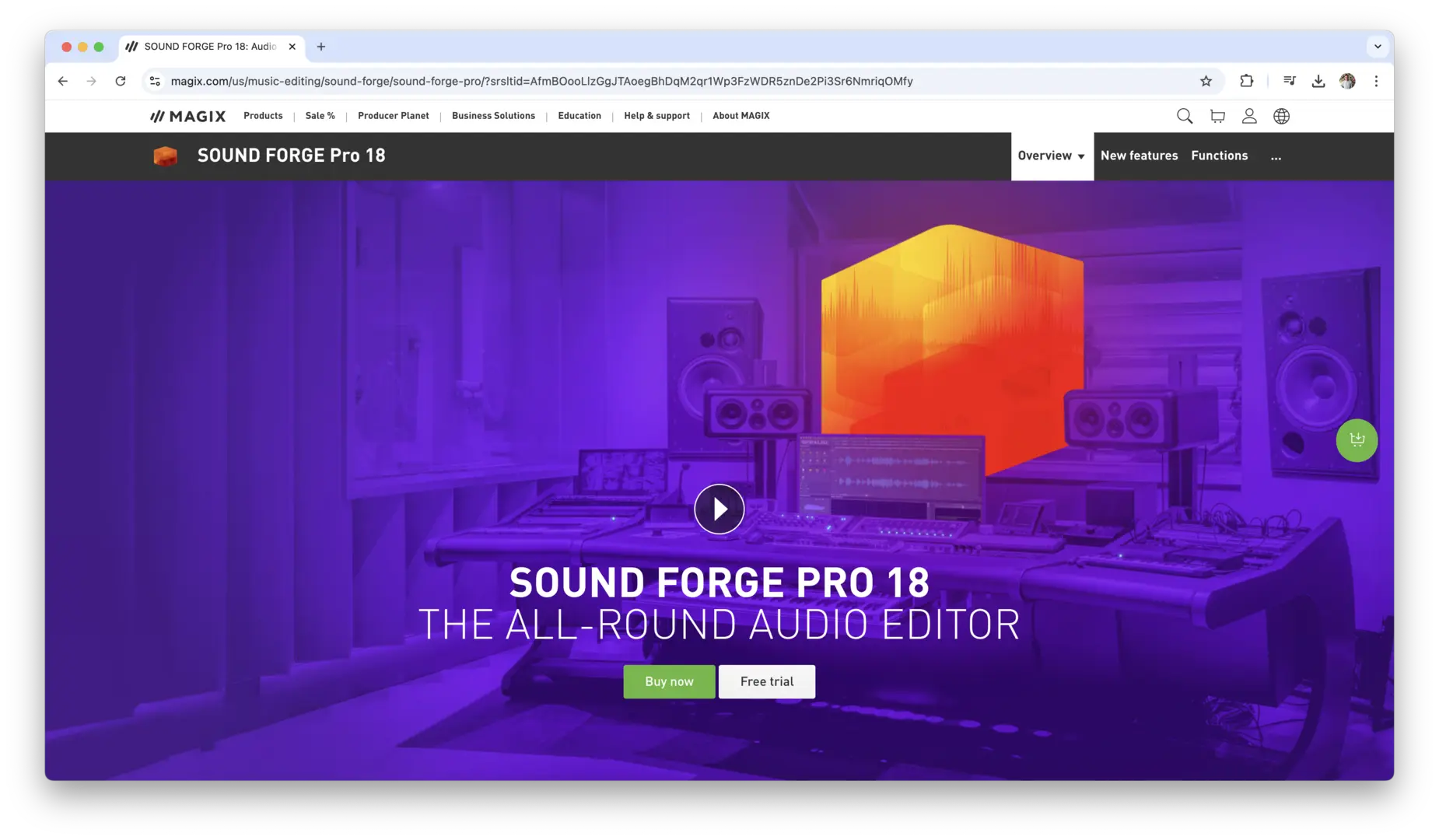Open the media controls icon in toolbar
The image size is (1439, 840).
pyautogui.click(x=1289, y=81)
